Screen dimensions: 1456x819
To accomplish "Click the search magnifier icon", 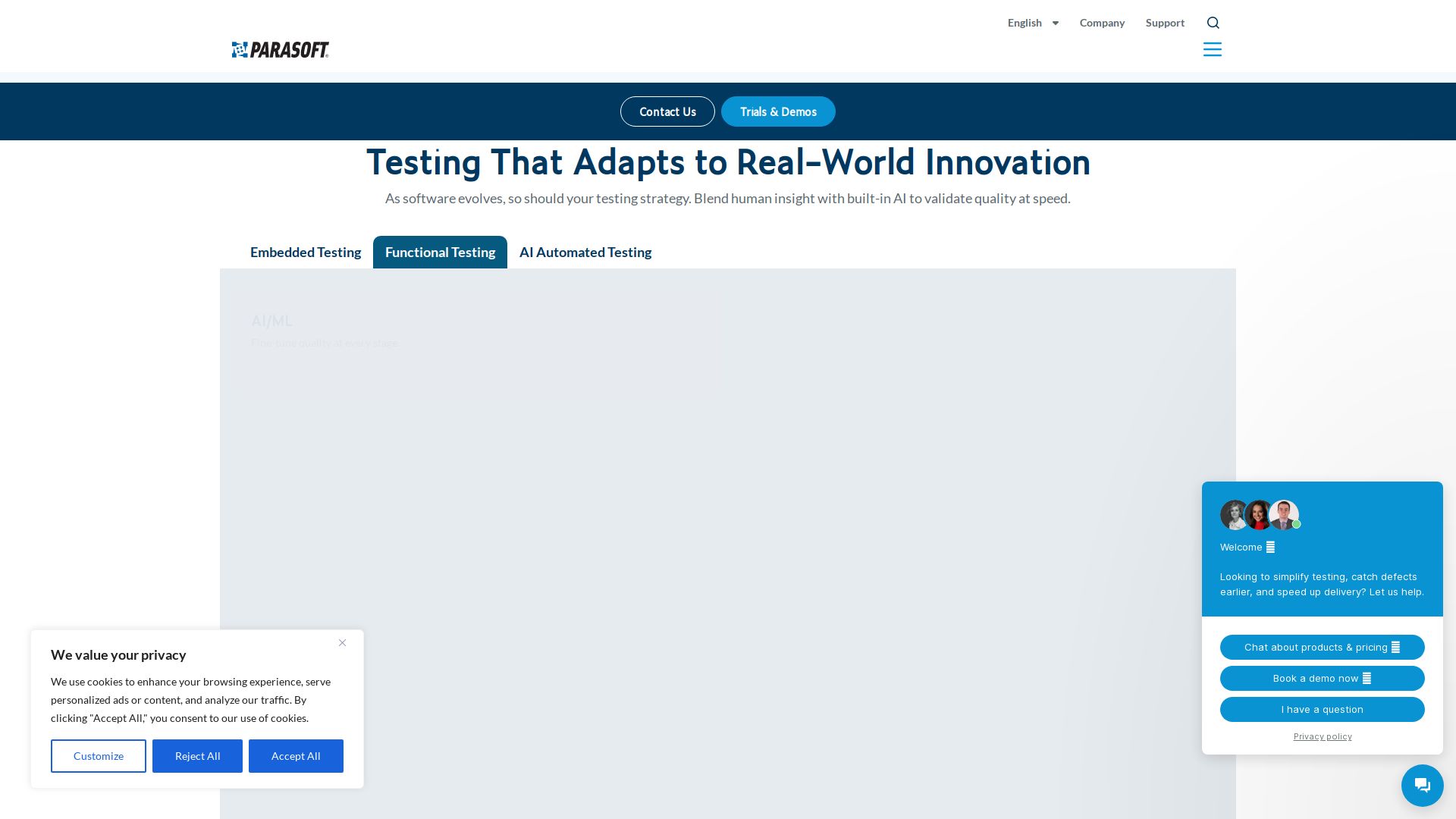I will point(1213,23).
